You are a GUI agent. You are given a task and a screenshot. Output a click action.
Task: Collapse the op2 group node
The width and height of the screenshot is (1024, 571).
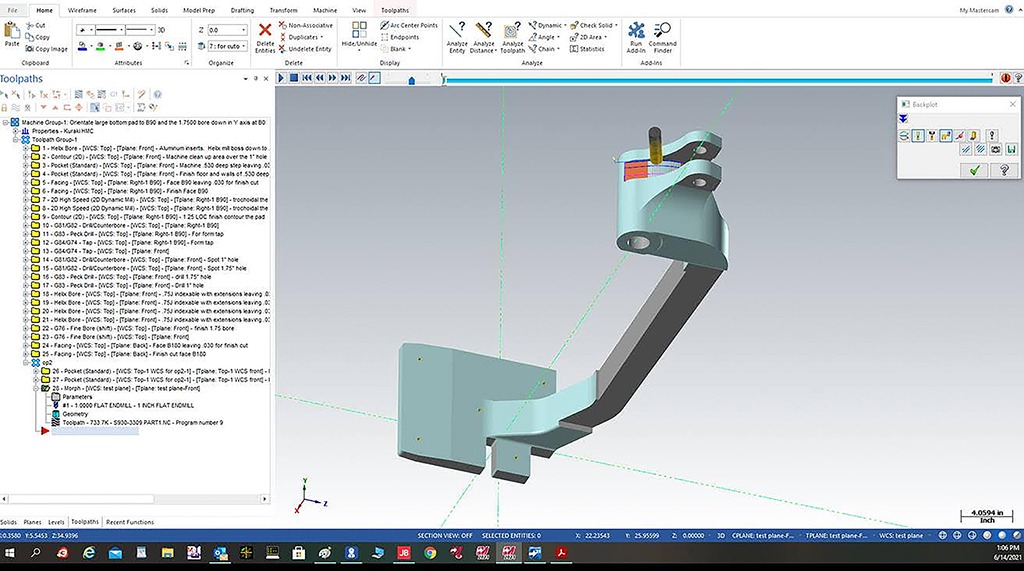pos(26,363)
